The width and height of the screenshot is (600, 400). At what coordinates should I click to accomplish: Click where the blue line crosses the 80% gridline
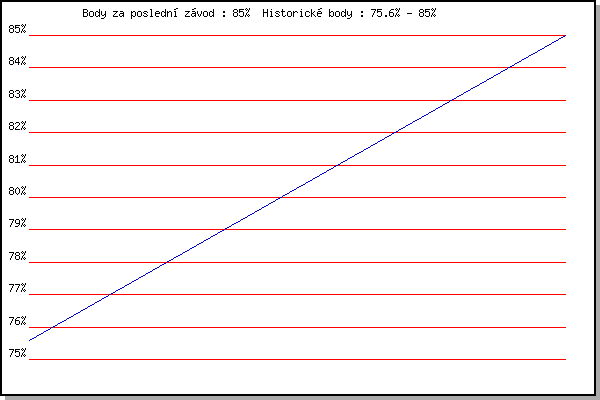coord(281,197)
